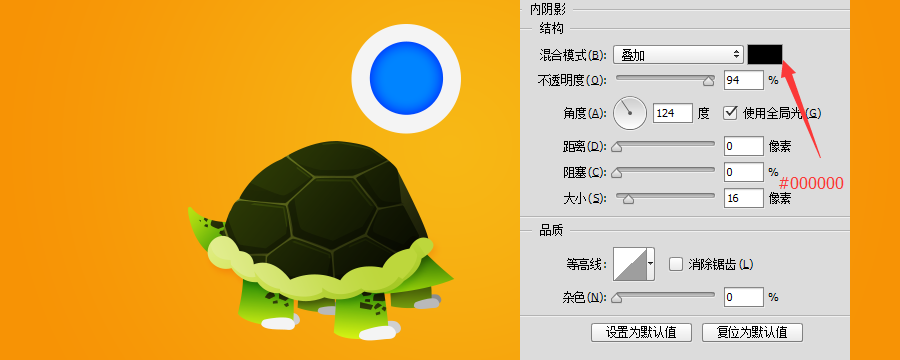
Task: Click the white ring around the blue circle
Action: click(360, 78)
